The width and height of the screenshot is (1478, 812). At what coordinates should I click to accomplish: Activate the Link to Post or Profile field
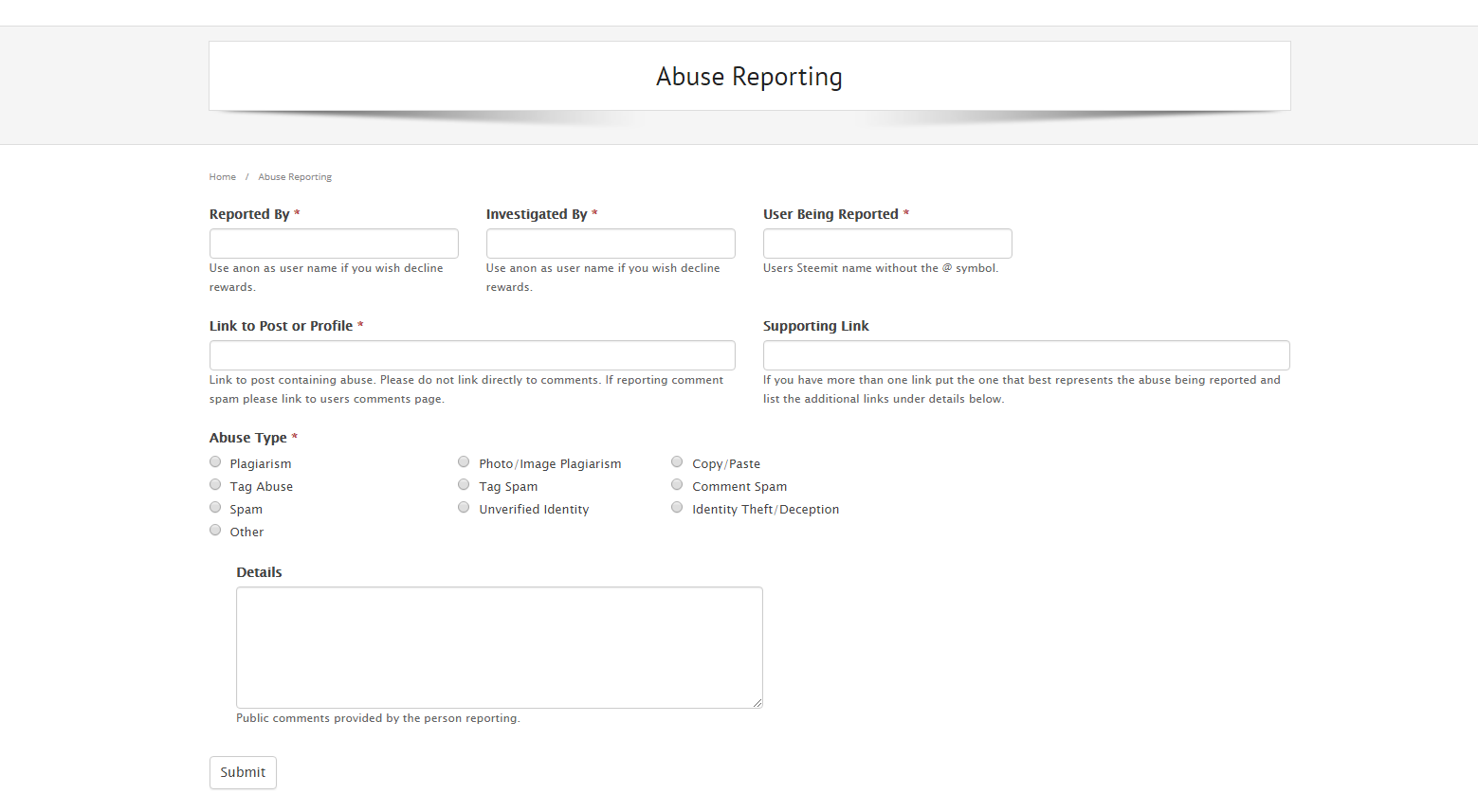pos(471,354)
